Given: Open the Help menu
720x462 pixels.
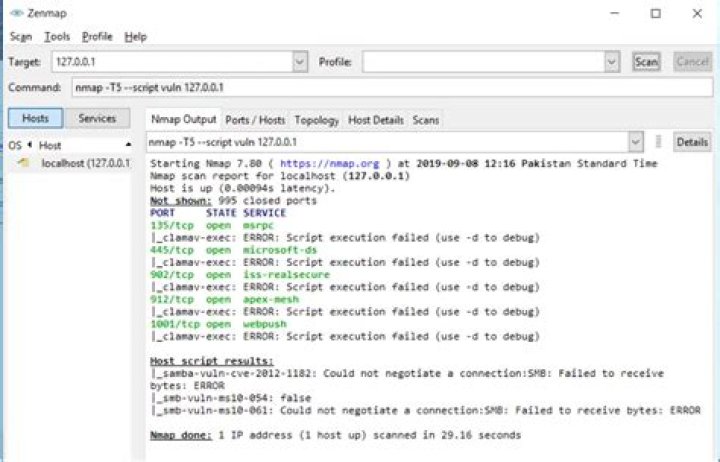Looking at the screenshot, I should coord(135,37).
